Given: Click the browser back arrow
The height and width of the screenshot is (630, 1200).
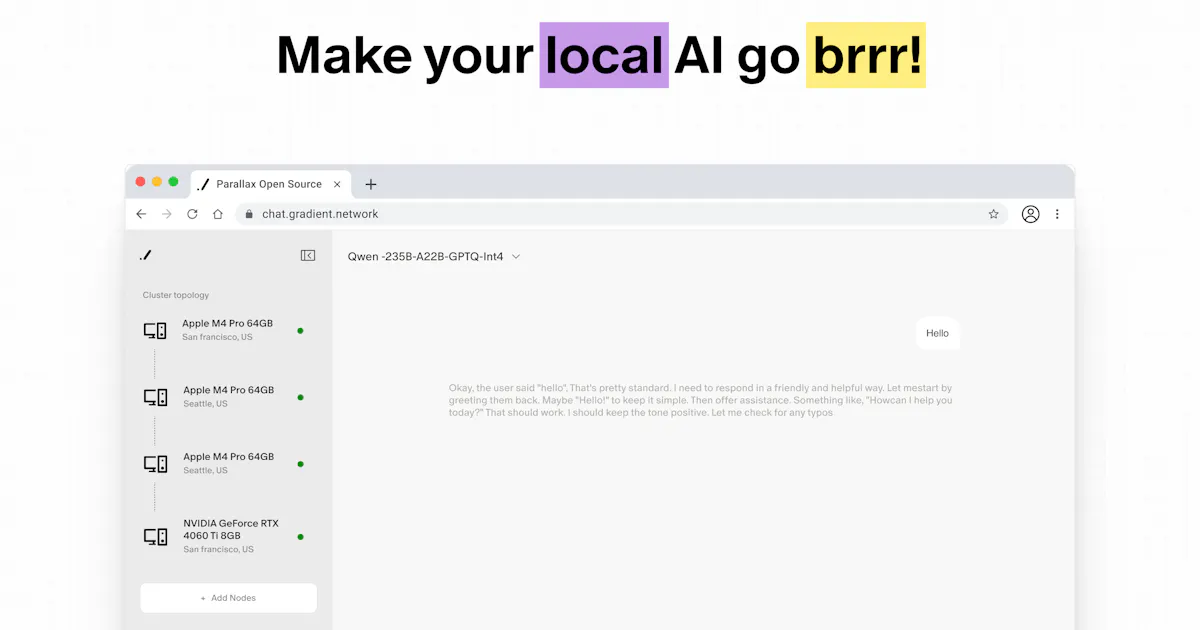Looking at the screenshot, I should 141,214.
